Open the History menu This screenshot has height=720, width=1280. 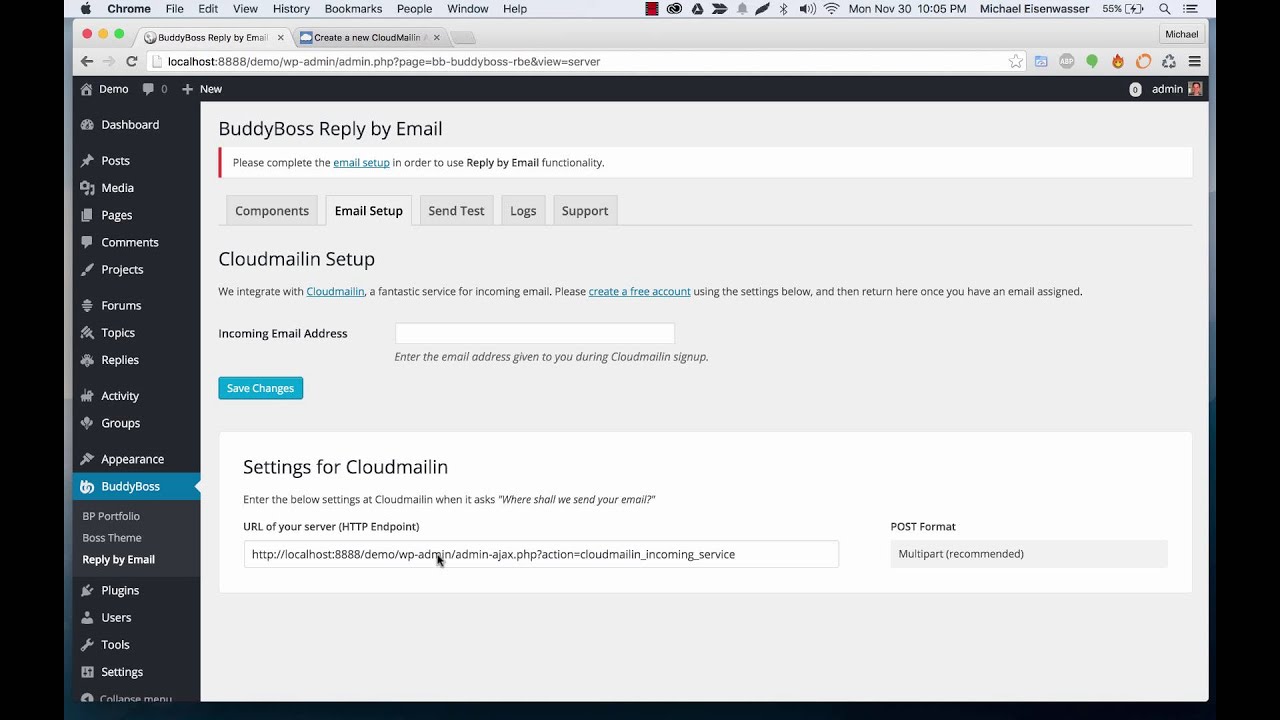point(291,9)
